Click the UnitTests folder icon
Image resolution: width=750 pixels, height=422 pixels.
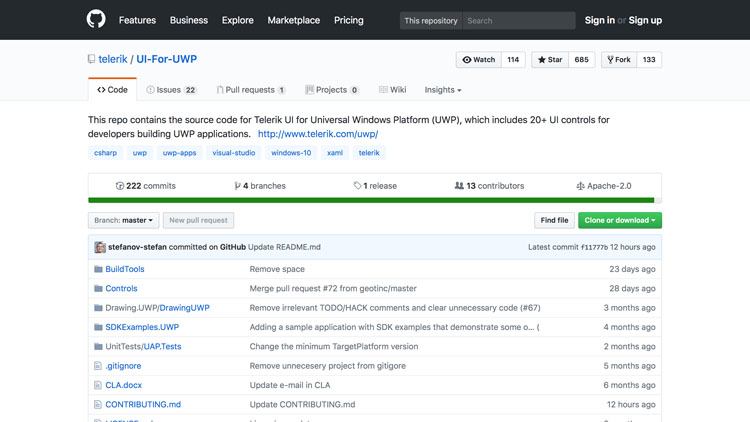tap(99, 346)
